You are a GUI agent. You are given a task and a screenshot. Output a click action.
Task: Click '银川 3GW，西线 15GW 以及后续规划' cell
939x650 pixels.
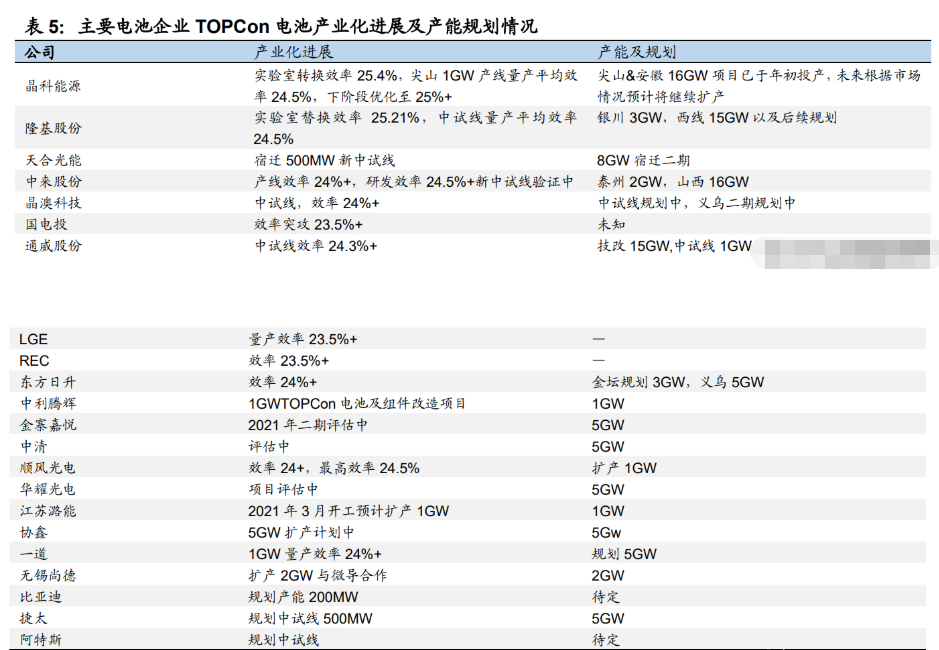tap(717, 118)
